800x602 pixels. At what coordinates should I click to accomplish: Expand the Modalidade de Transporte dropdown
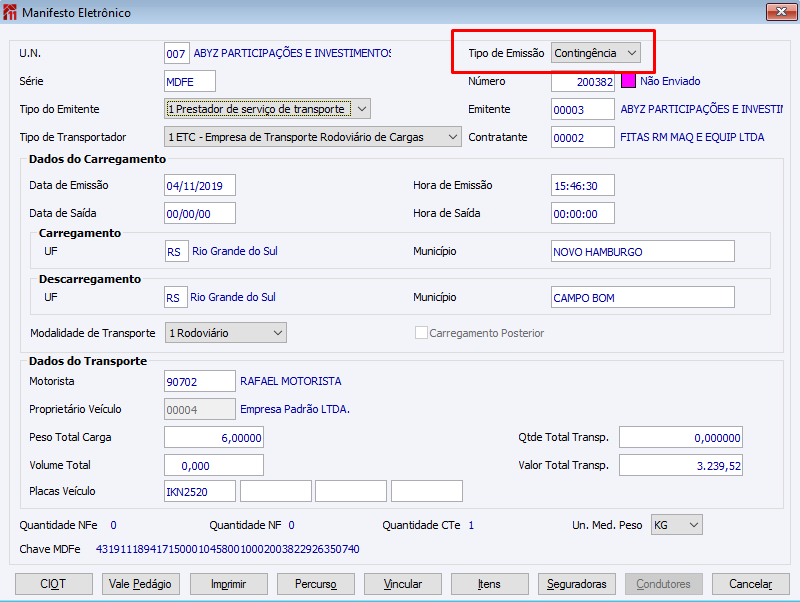click(x=225, y=333)
